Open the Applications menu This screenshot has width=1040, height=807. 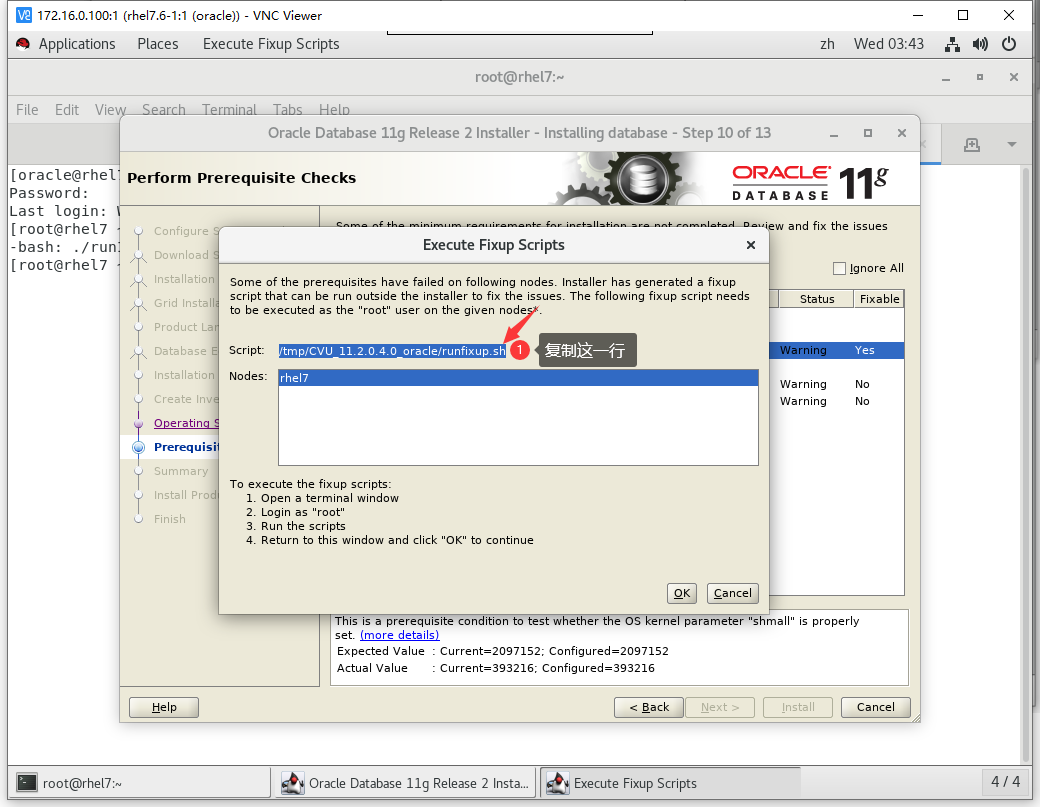(77, 44)
